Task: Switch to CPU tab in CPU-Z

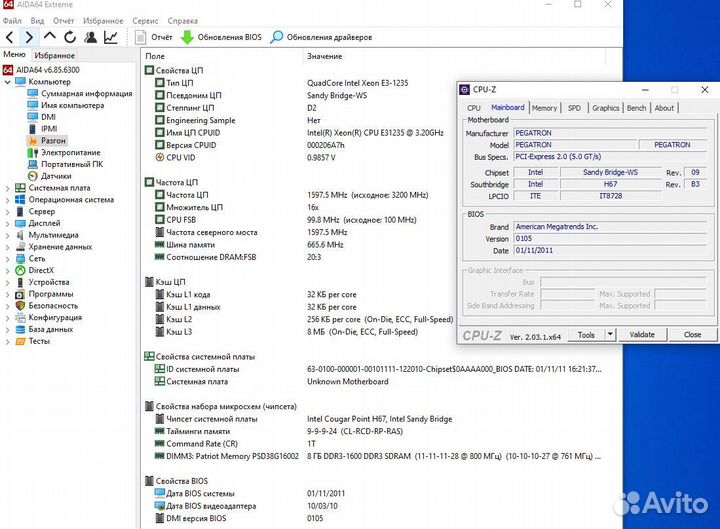Action: (x=473, y=108)
